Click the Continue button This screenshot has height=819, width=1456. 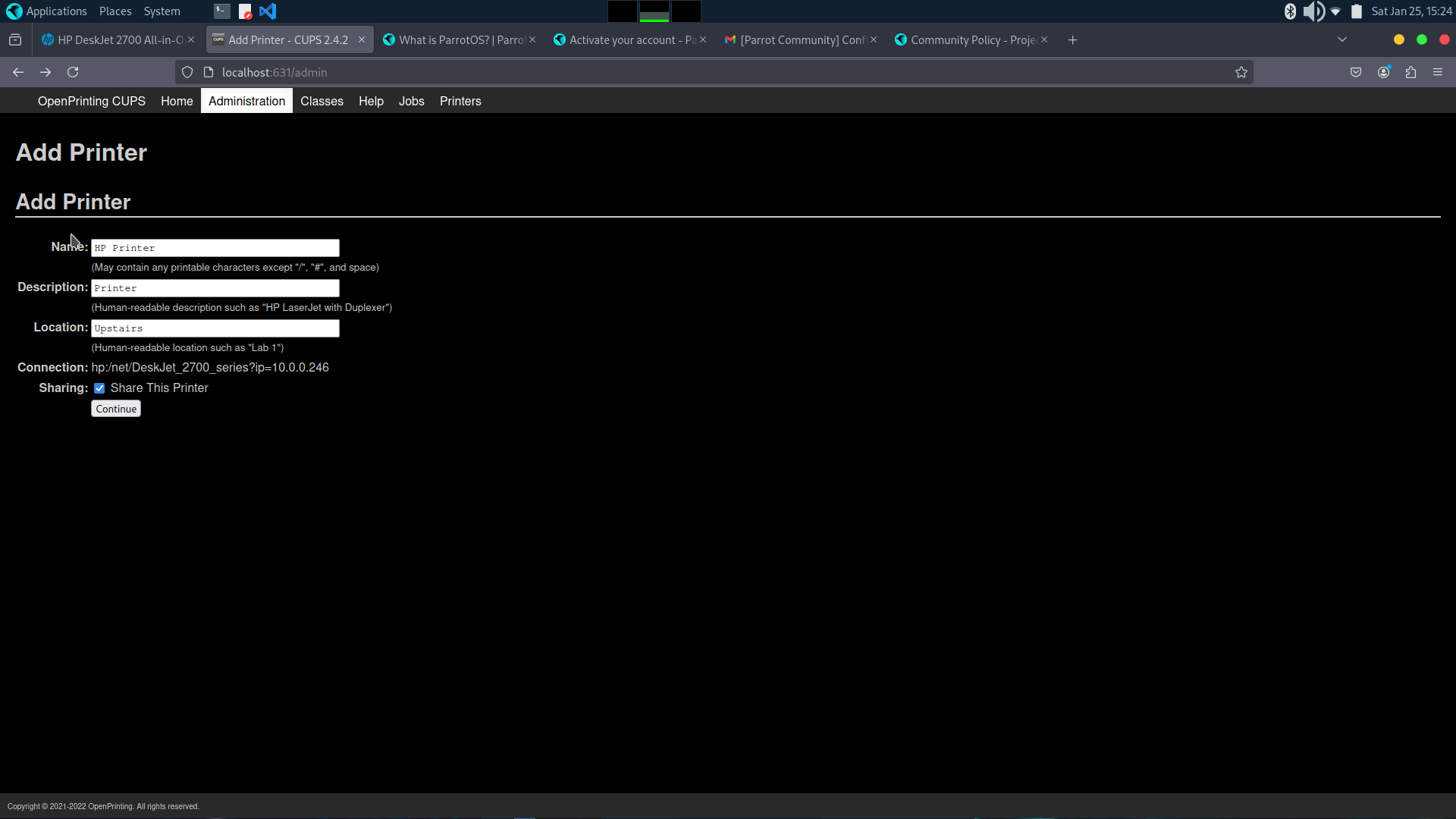[116, 409]
